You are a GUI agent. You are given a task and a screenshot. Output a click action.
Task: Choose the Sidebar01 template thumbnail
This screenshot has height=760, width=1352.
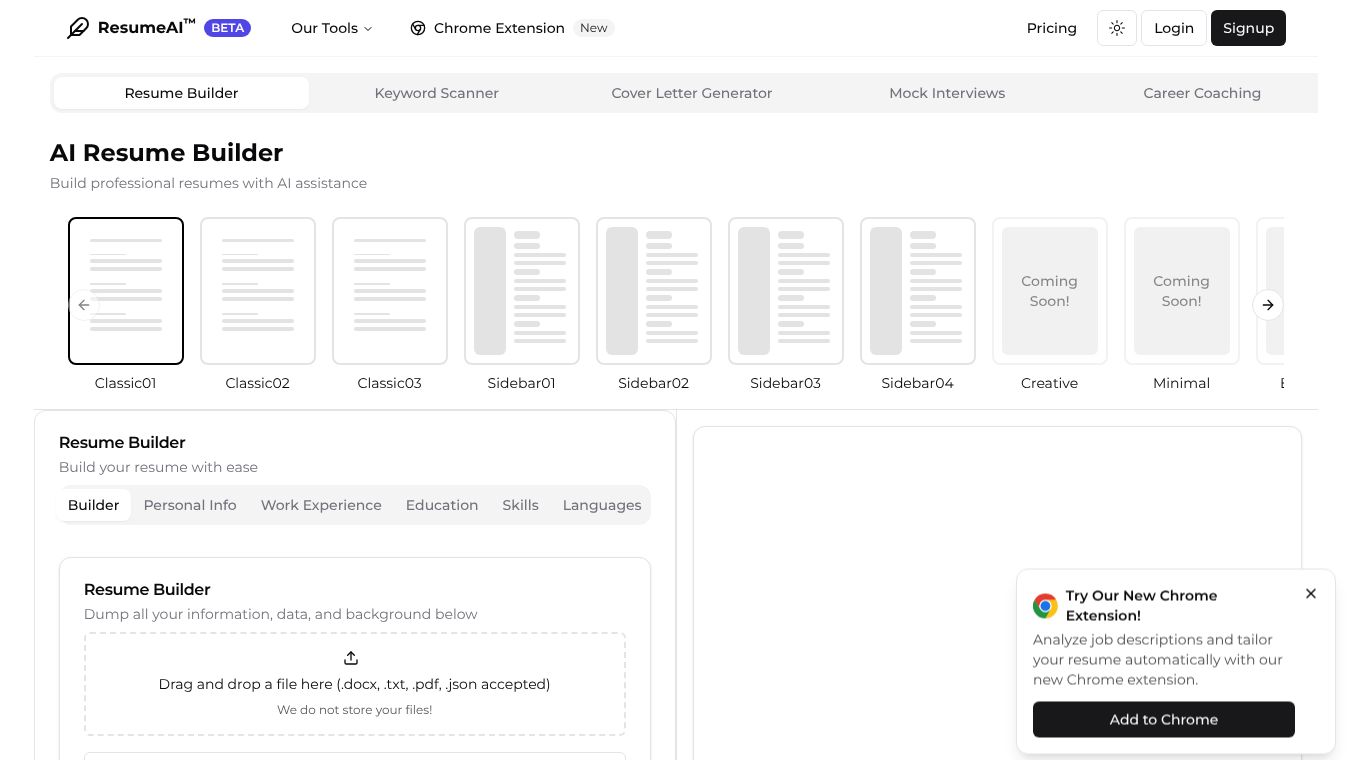pos(522,291)
